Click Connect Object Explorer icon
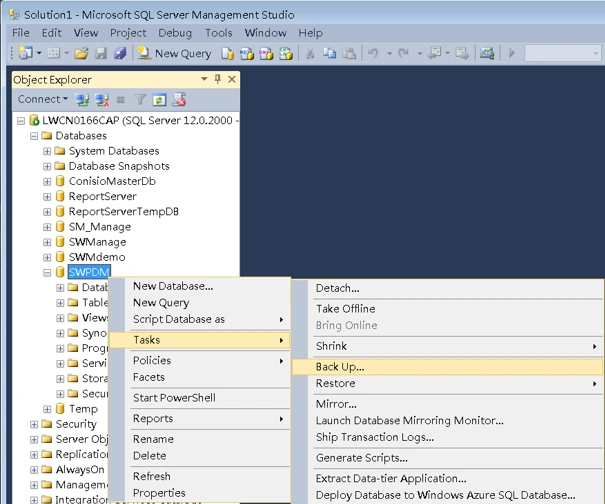Viewport: 605px width, 504px height. click(x=82, y=100)
